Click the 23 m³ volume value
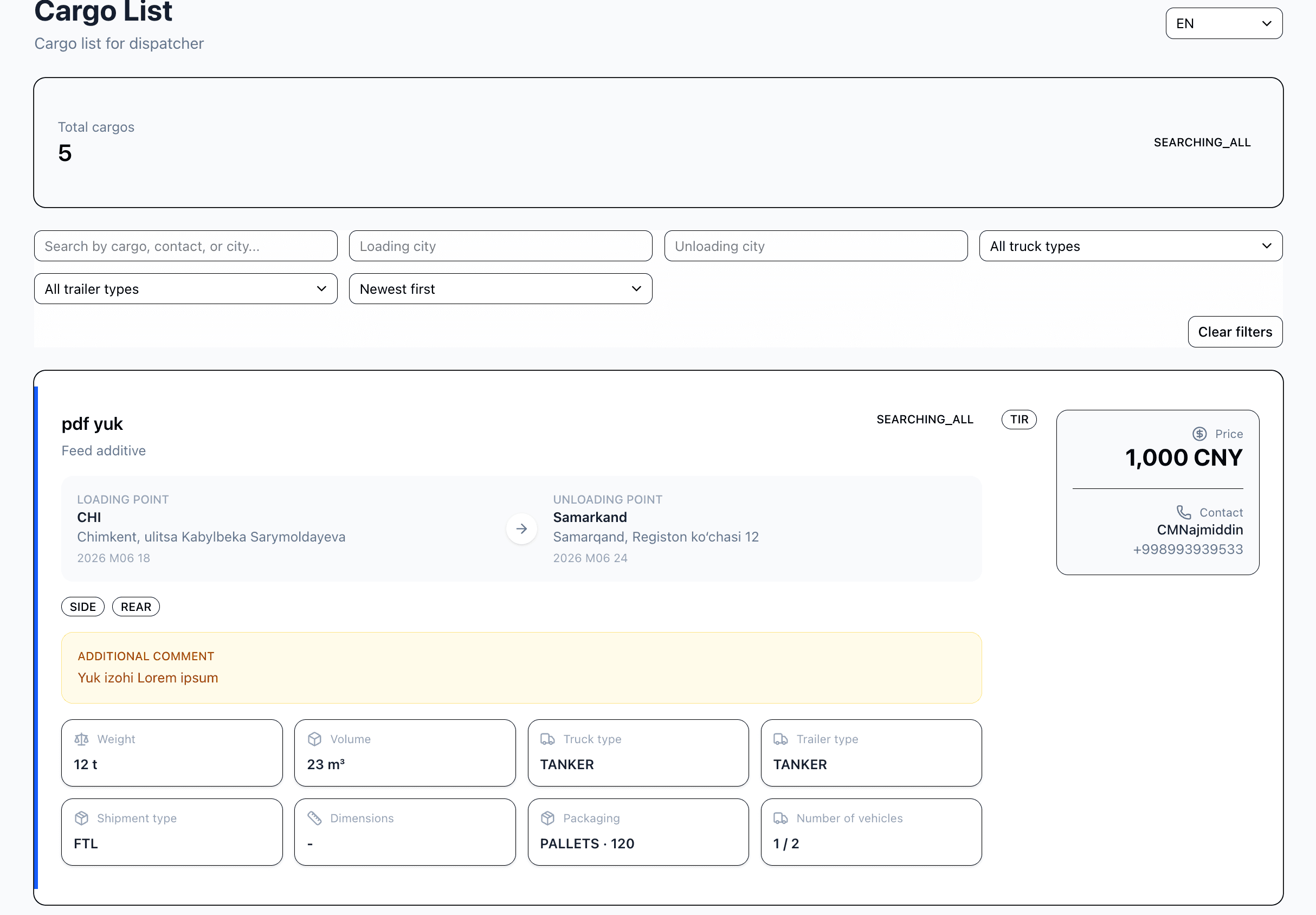 326,764
